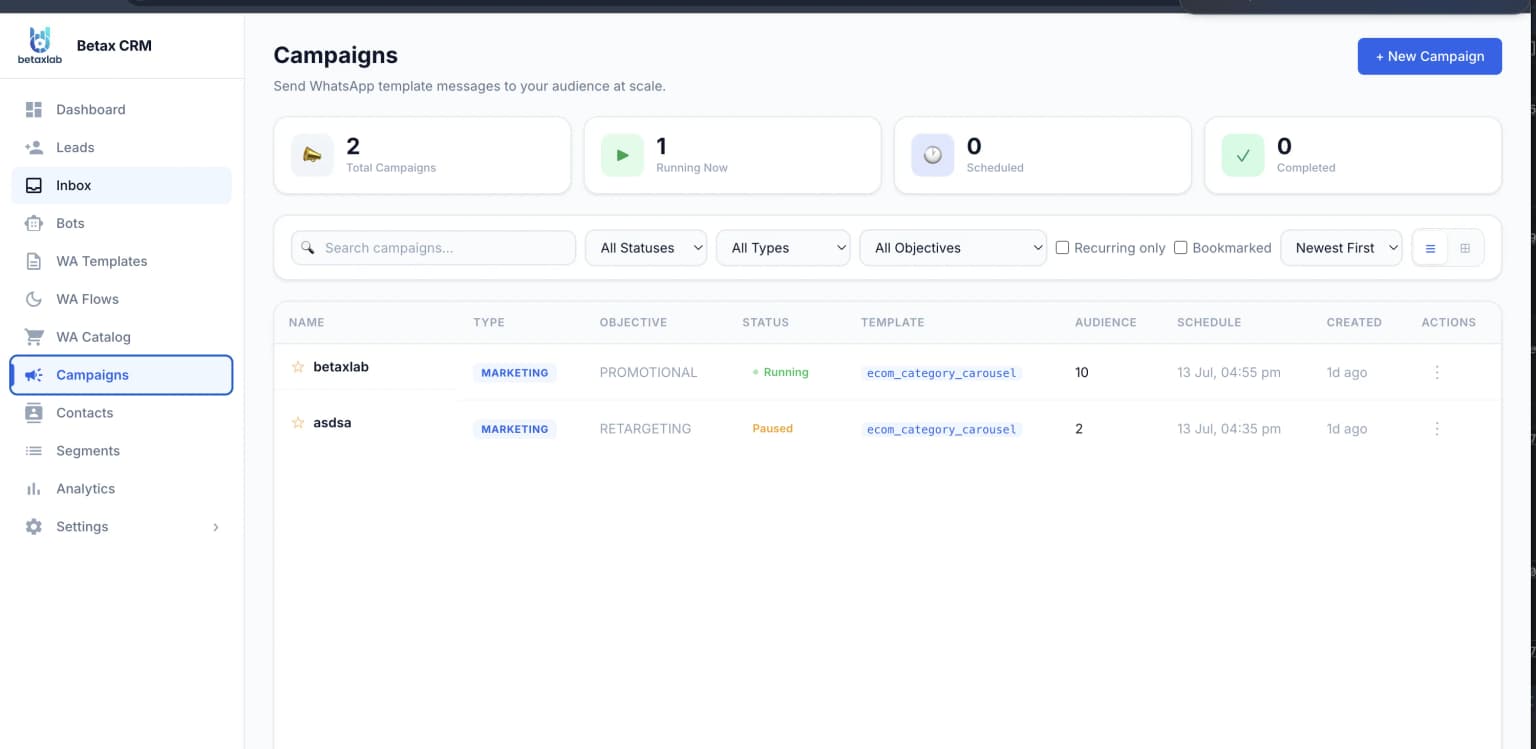
Task: Click the Analytics bar chart icon
Action: click(x=34, y=489)
